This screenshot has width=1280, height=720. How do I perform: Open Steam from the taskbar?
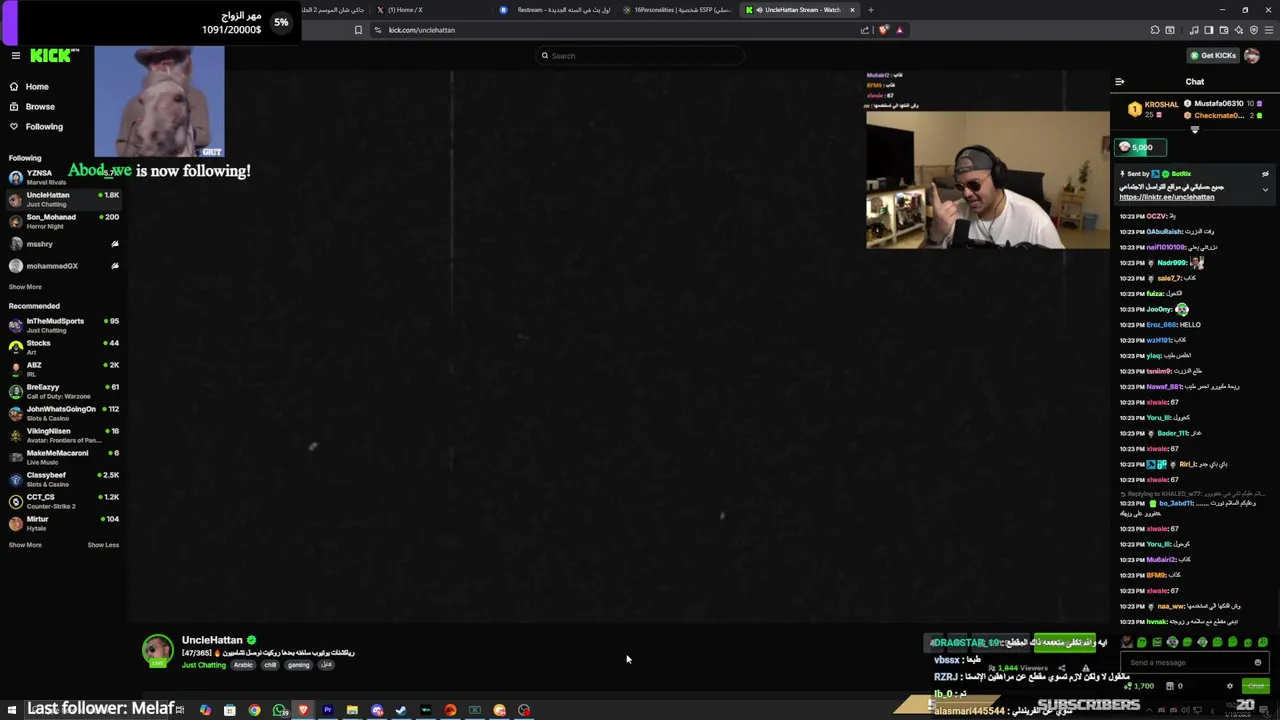click(x=401, y=710)
